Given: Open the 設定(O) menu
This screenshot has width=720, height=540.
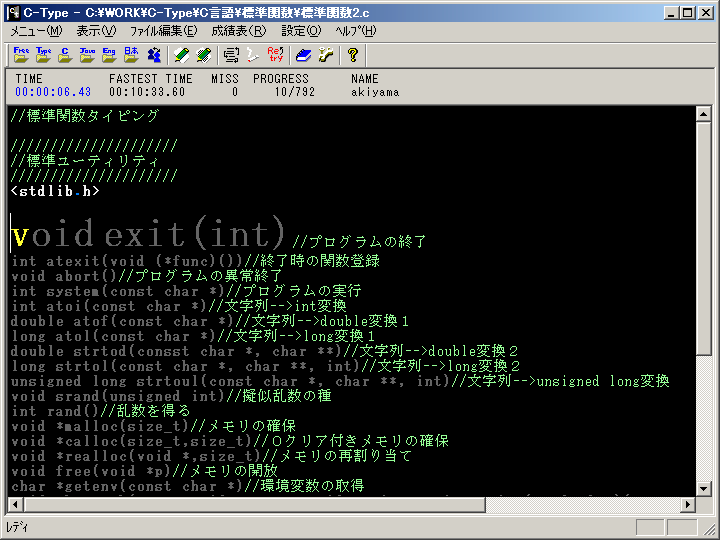Looking at the screenshot, I should [301, 31].
